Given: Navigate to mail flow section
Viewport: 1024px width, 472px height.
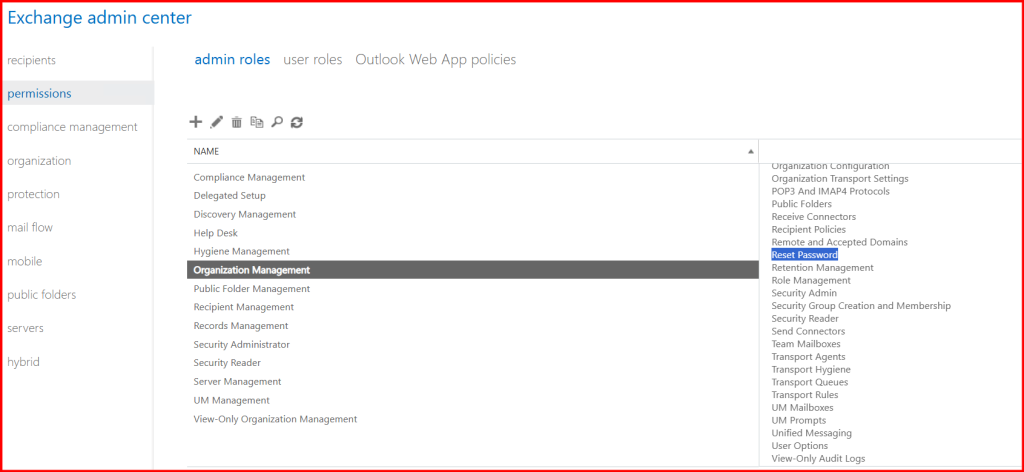Looking at the screenshot, I should (30, 228).
